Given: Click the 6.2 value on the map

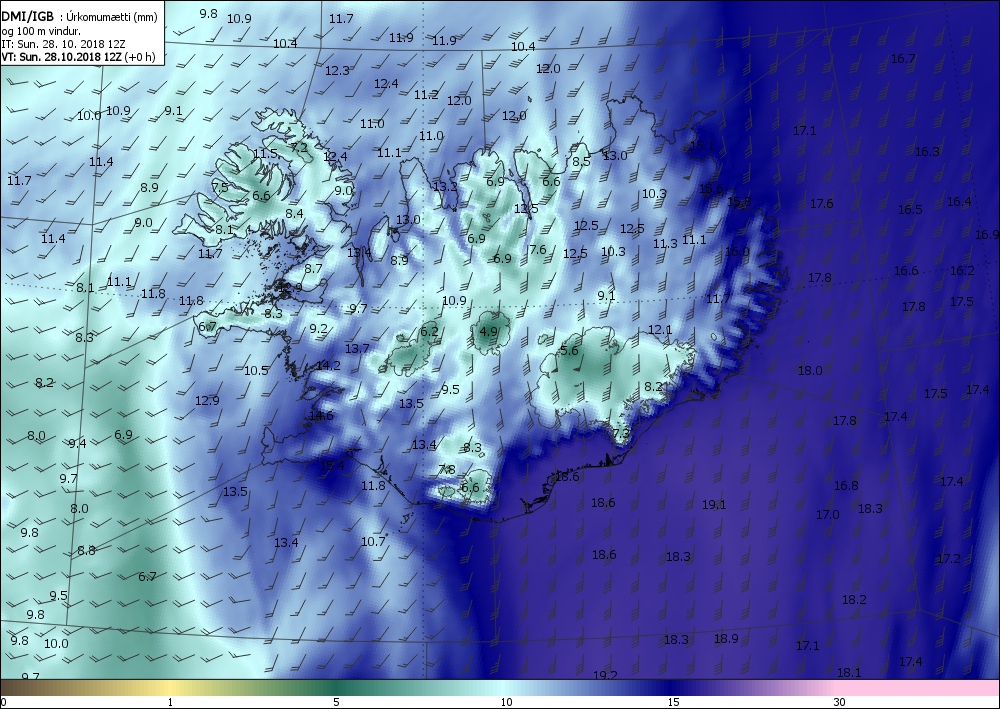Looking at the screenshot, I should click(429, 332).
